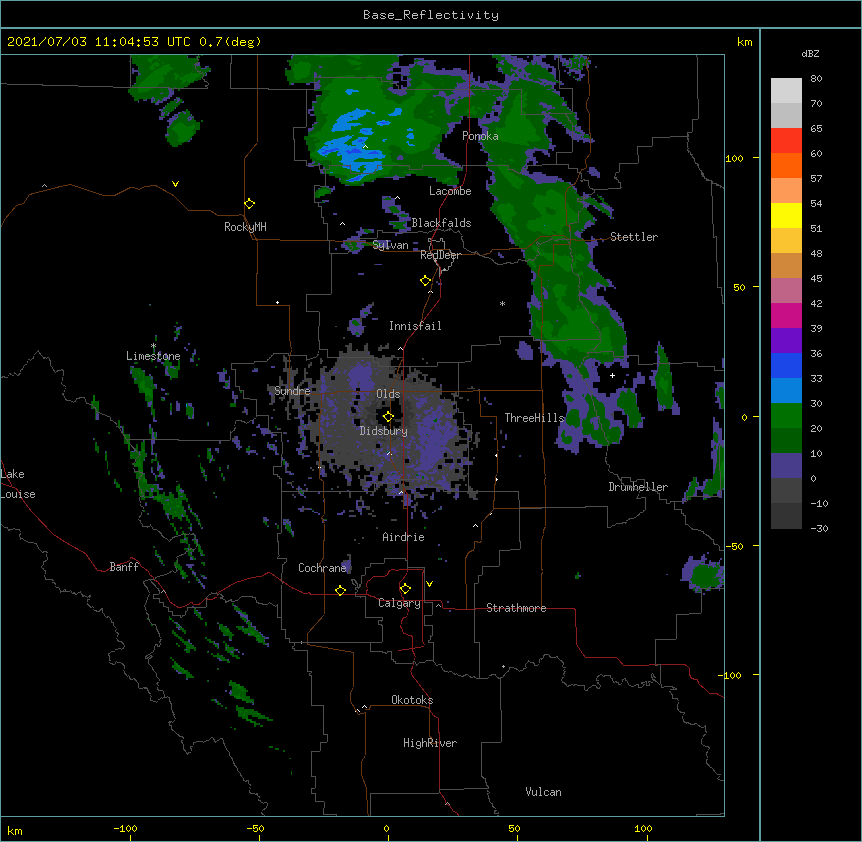Click the HighRiver town label
The height and width of the screenshot is (842, 862).
point(430,743)
